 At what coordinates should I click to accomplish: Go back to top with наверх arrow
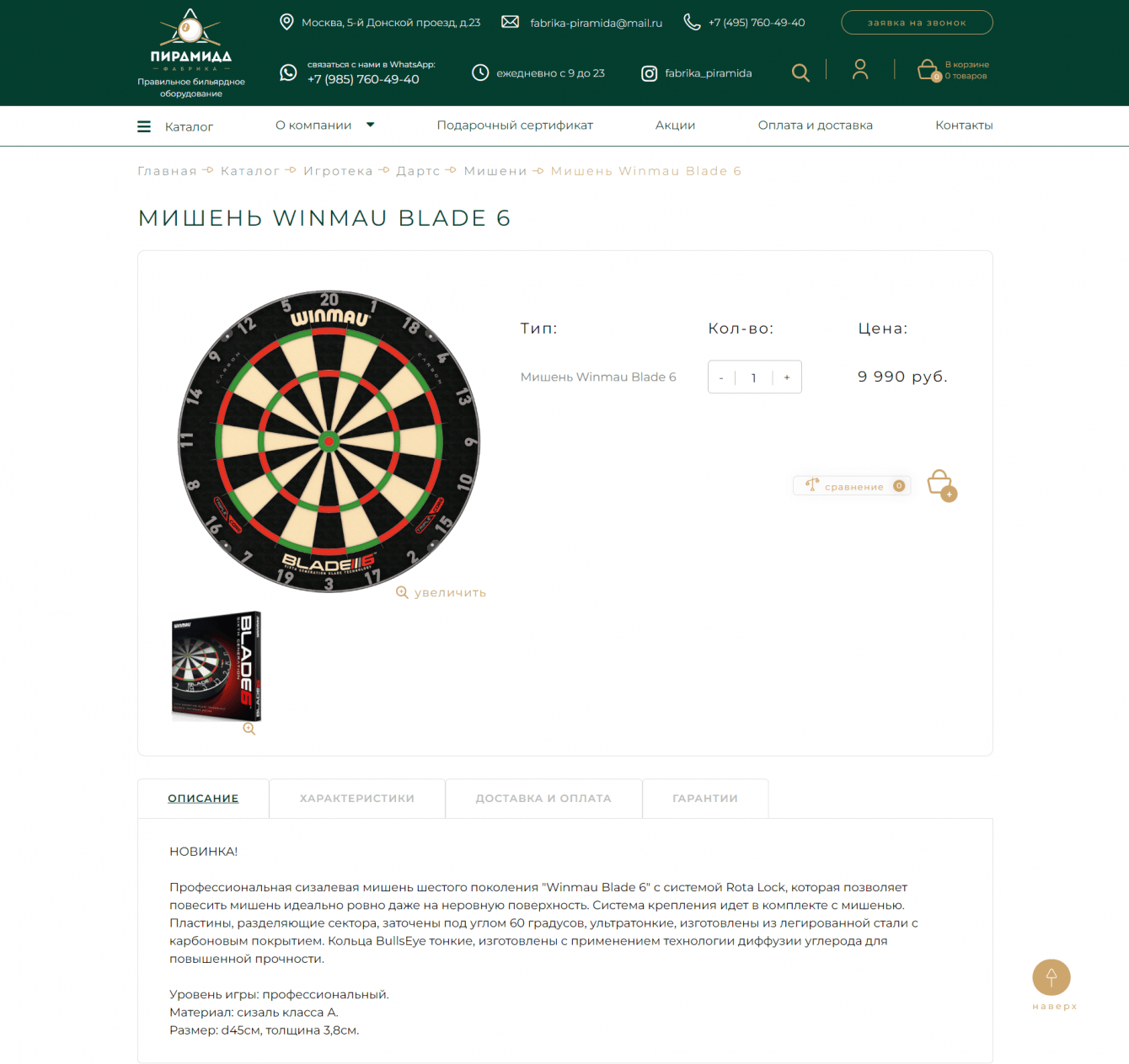(x=1051, y=977)
